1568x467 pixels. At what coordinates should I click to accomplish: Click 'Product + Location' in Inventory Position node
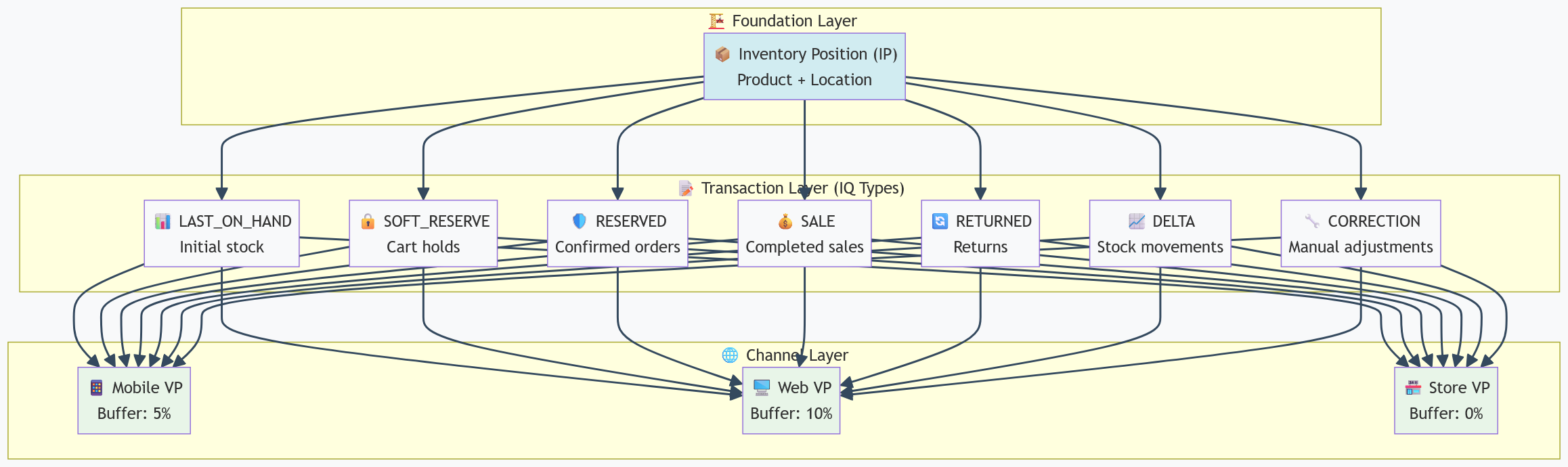pos(804,80)
